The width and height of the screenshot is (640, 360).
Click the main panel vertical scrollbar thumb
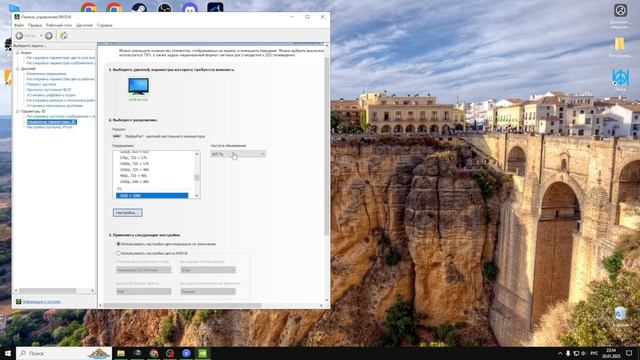tap(326, 146)
